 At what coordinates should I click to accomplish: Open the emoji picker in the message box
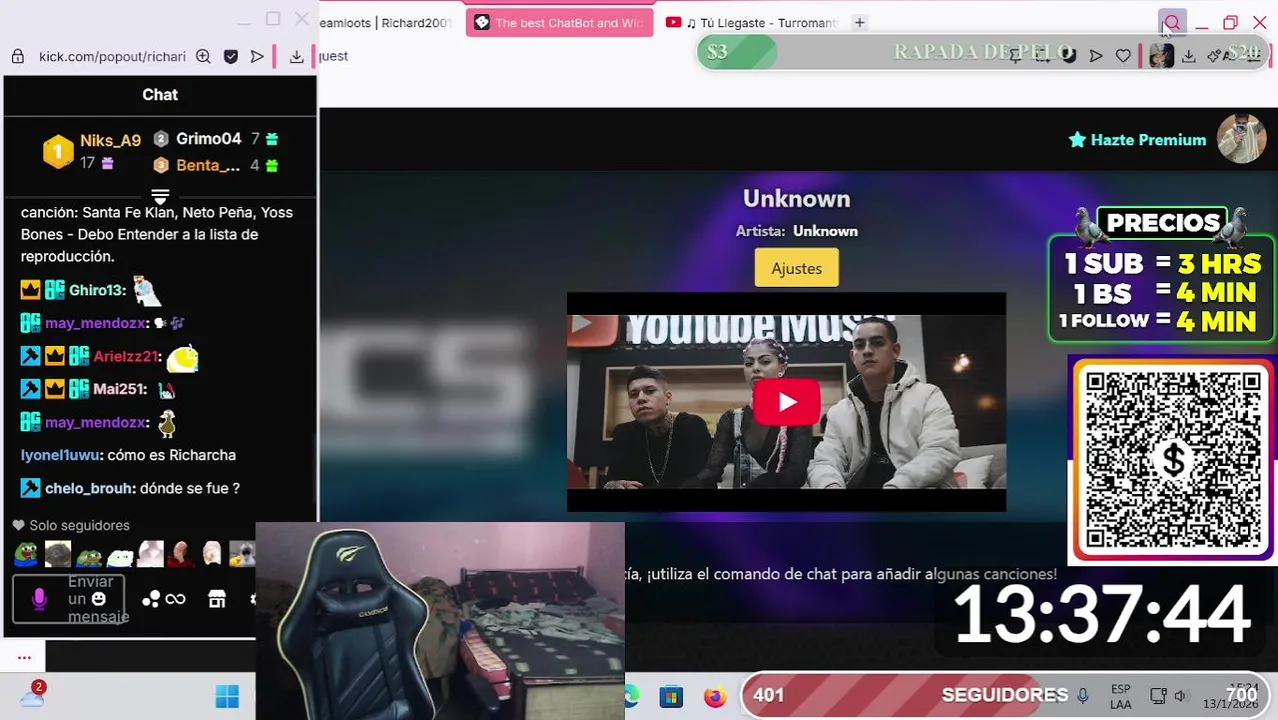98,599
